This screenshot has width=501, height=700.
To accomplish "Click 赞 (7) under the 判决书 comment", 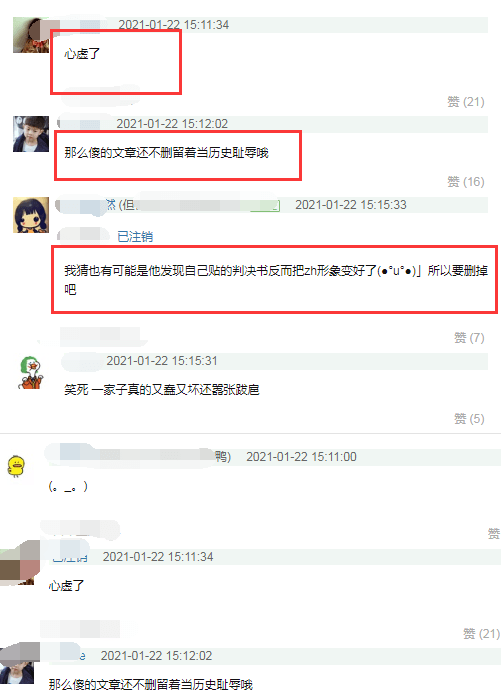I will tap(469, 338).
